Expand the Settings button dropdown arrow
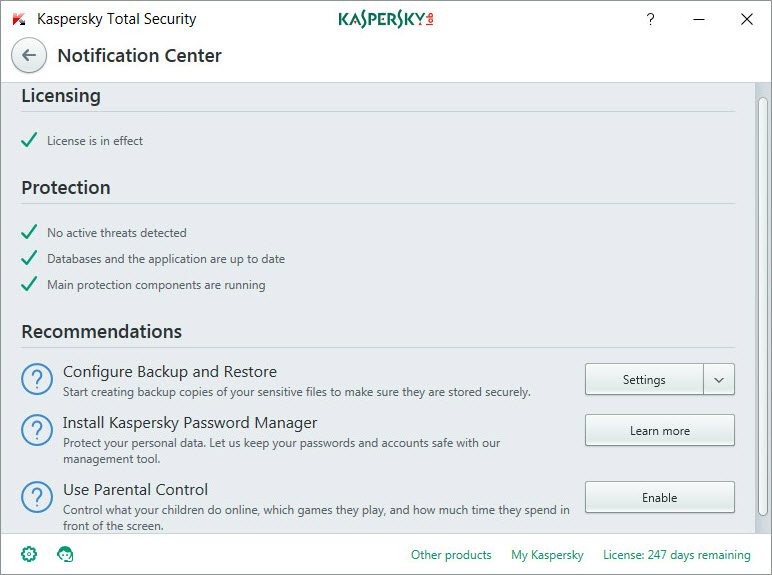 719,380
